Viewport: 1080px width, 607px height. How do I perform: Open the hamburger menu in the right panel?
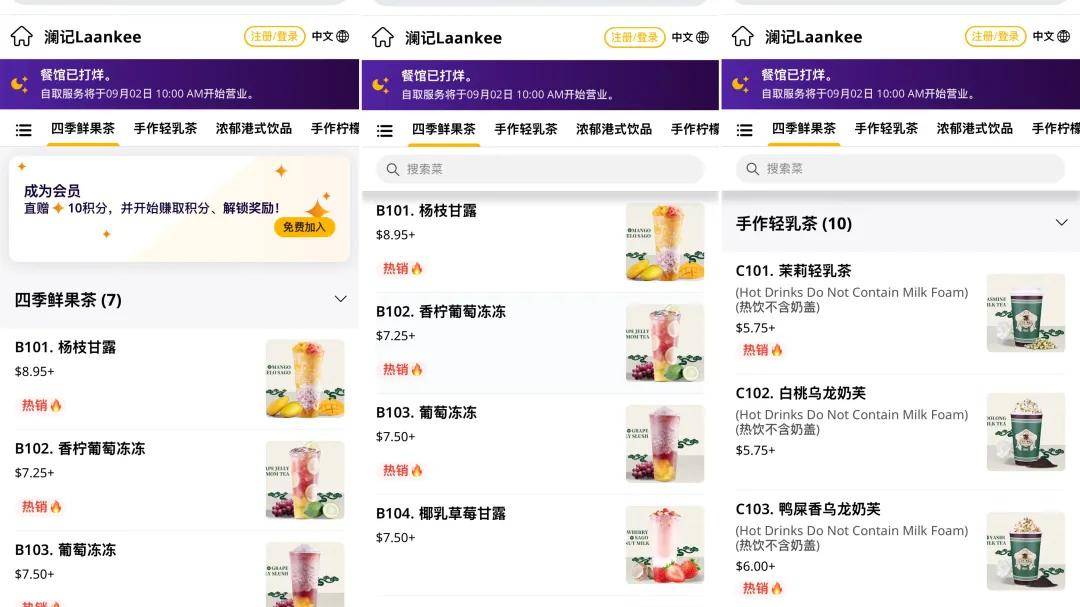pyautogui.click(x=745, y=130)
